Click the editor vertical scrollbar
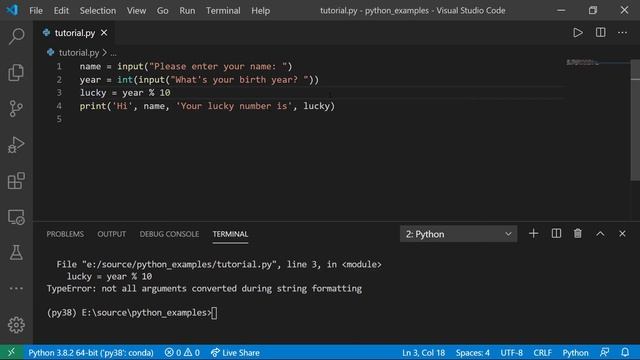 635,120
